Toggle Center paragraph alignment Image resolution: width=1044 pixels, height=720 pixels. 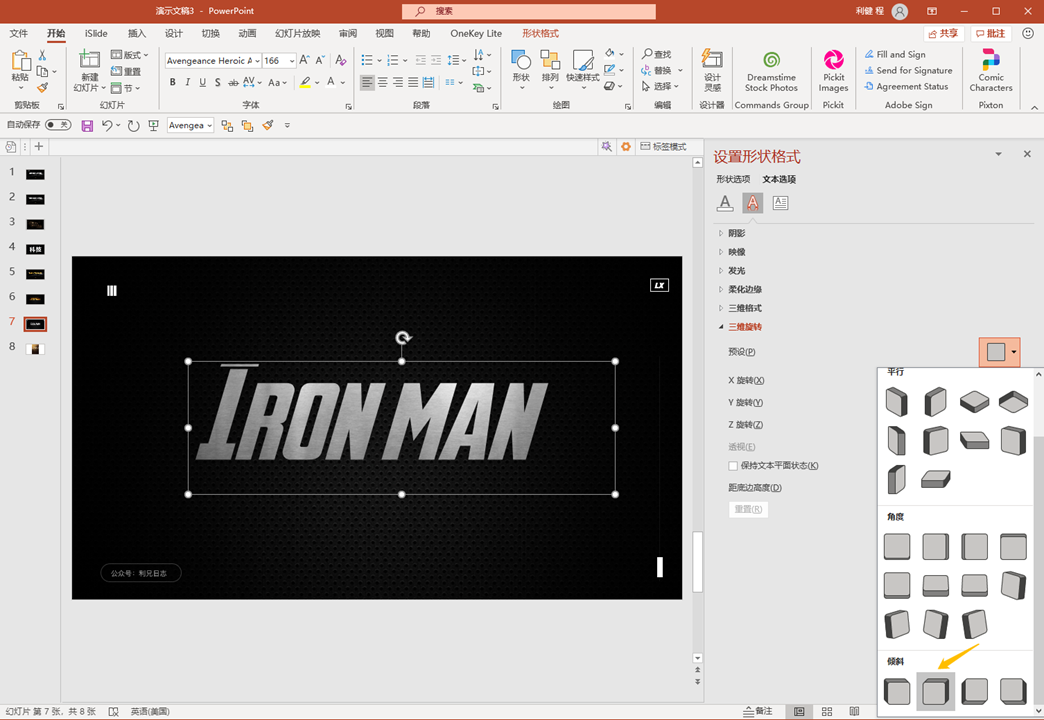(x=382, y=83)
